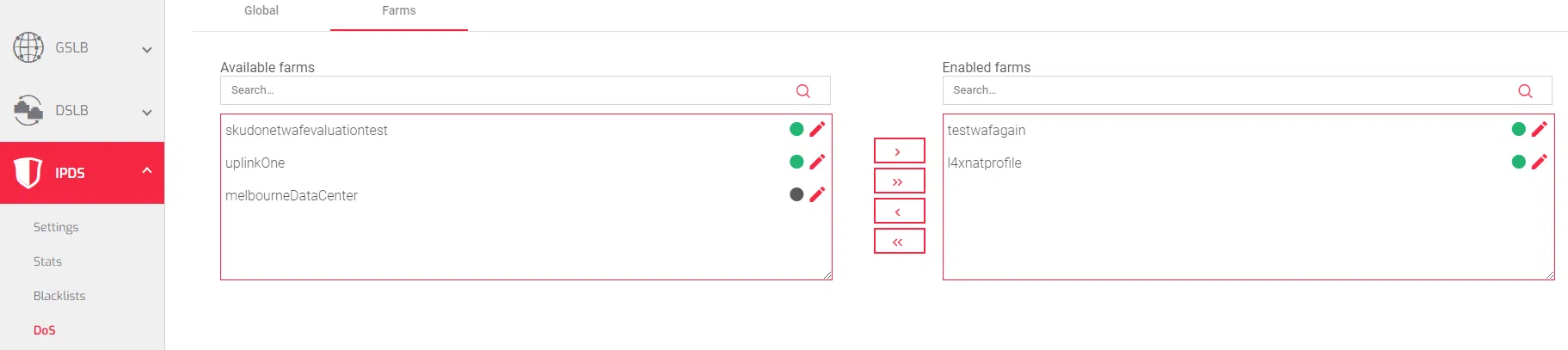Click green status dot for testwafagain

1518,129
